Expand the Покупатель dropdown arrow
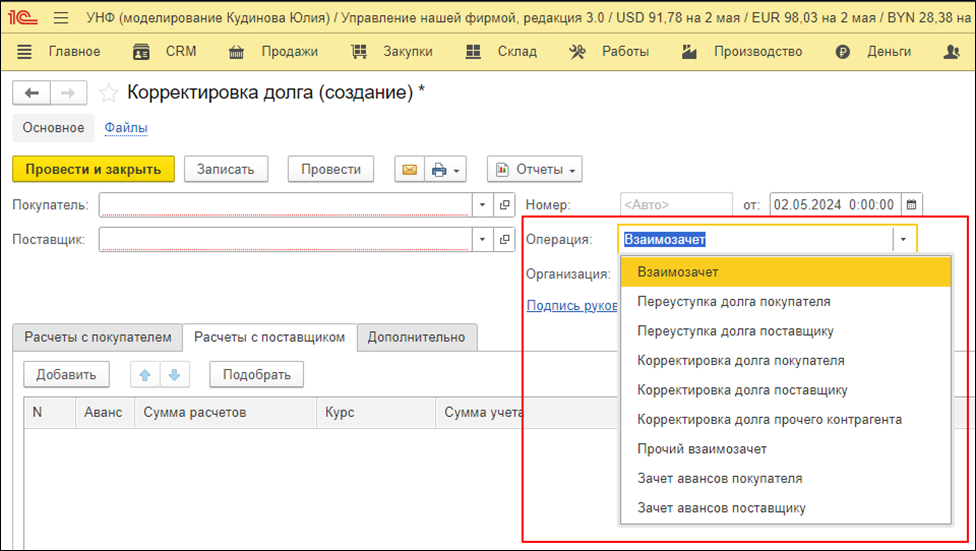 pos(482,205)
